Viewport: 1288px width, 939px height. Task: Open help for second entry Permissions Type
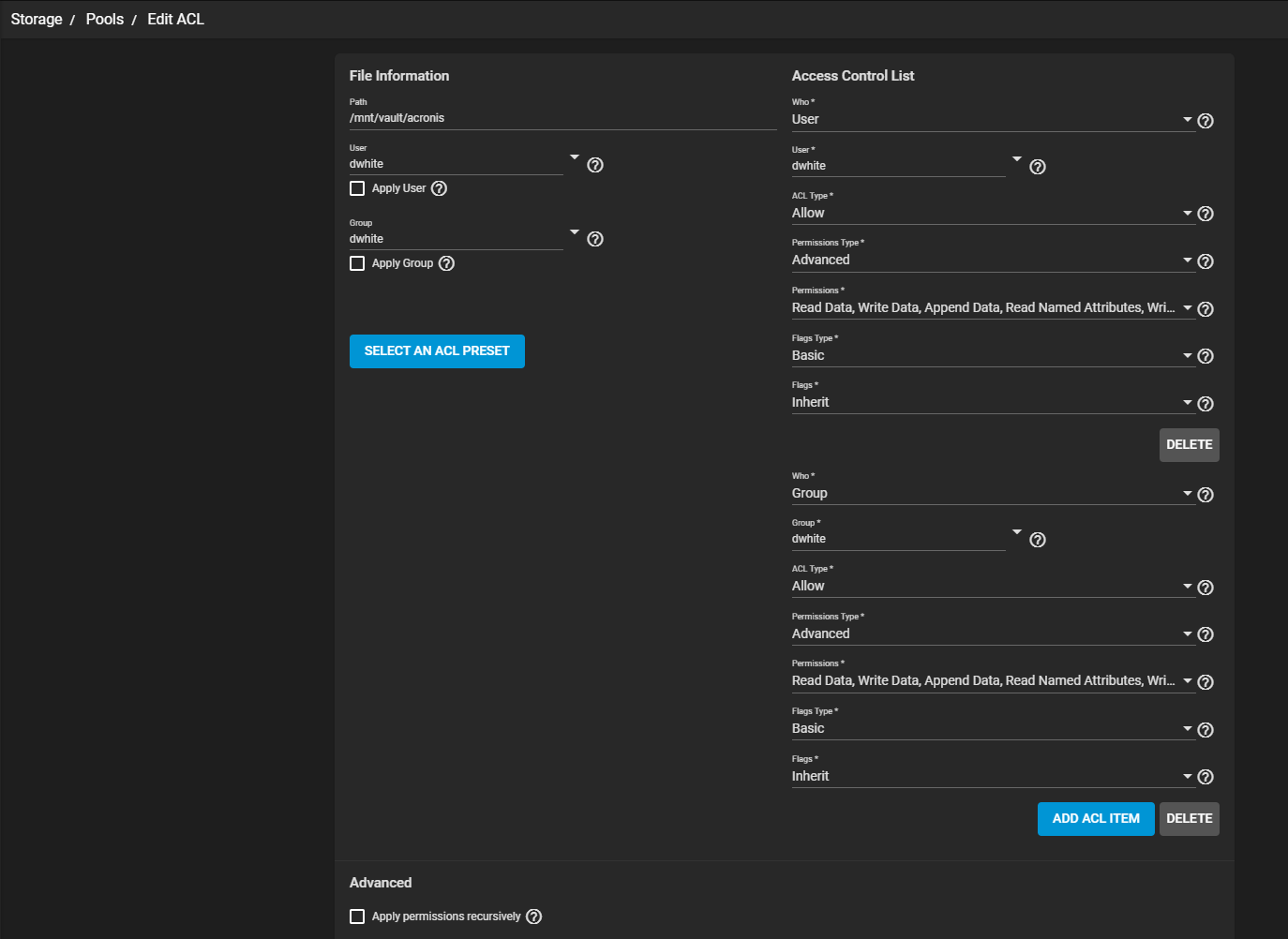[1206, 634]
